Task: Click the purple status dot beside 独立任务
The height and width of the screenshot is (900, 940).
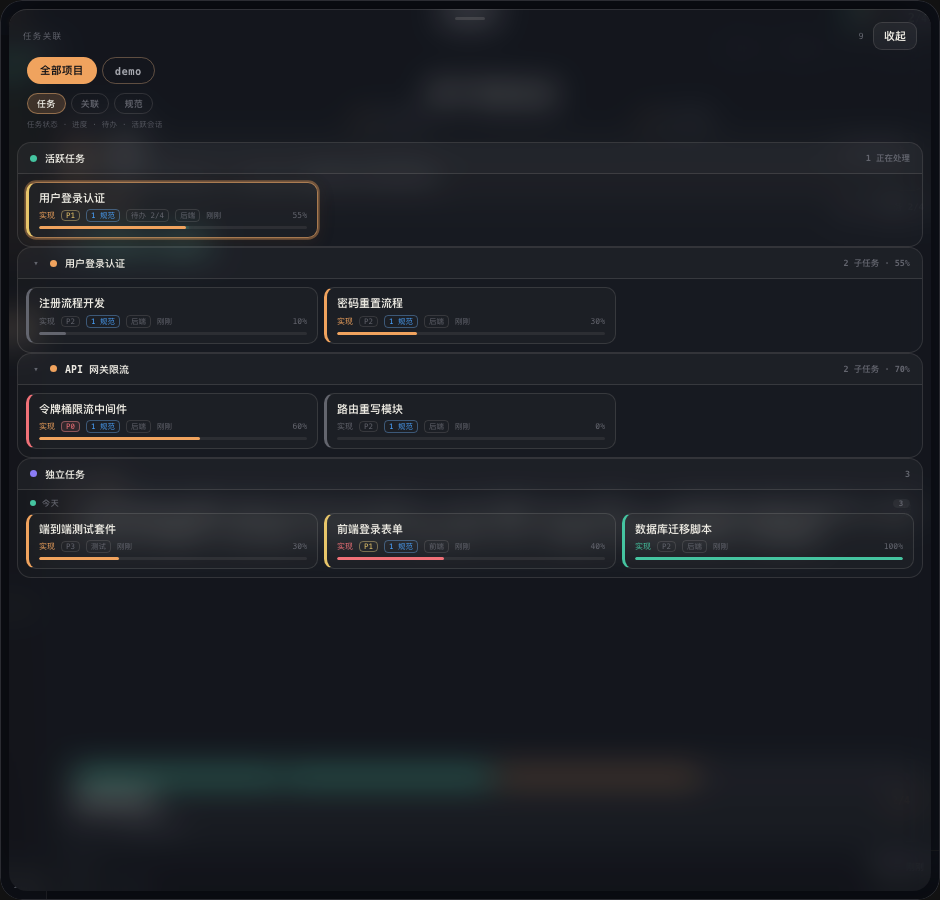Action: click(34, 474)
